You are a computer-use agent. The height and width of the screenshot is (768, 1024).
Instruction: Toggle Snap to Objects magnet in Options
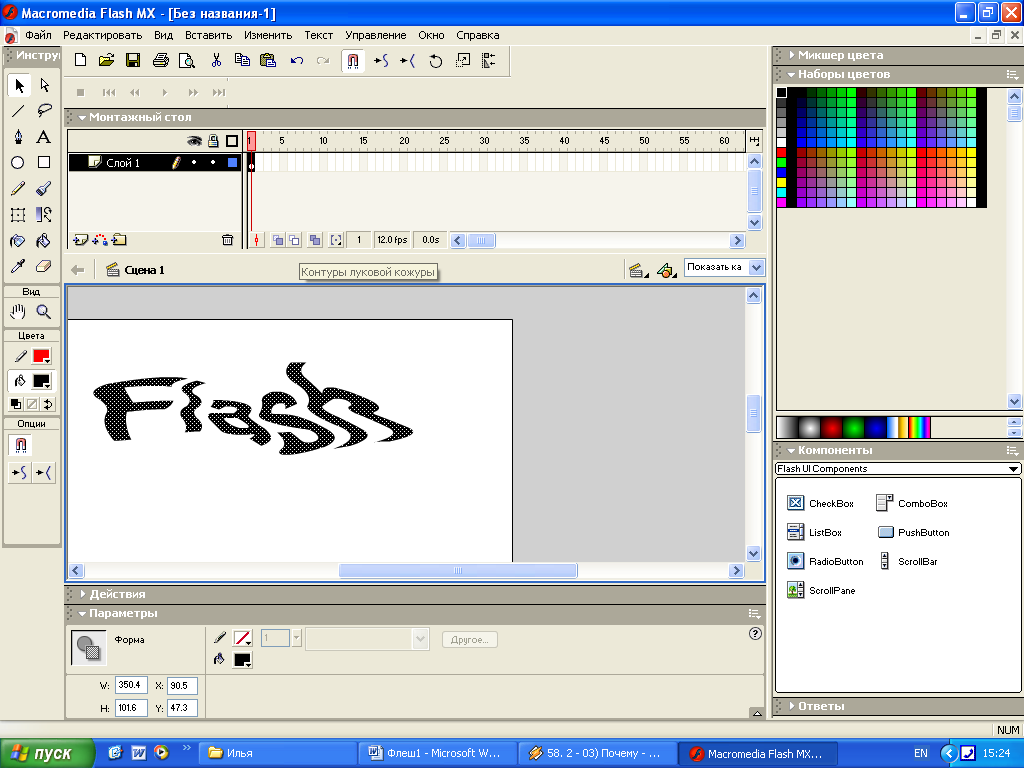[x=19, y=446]
